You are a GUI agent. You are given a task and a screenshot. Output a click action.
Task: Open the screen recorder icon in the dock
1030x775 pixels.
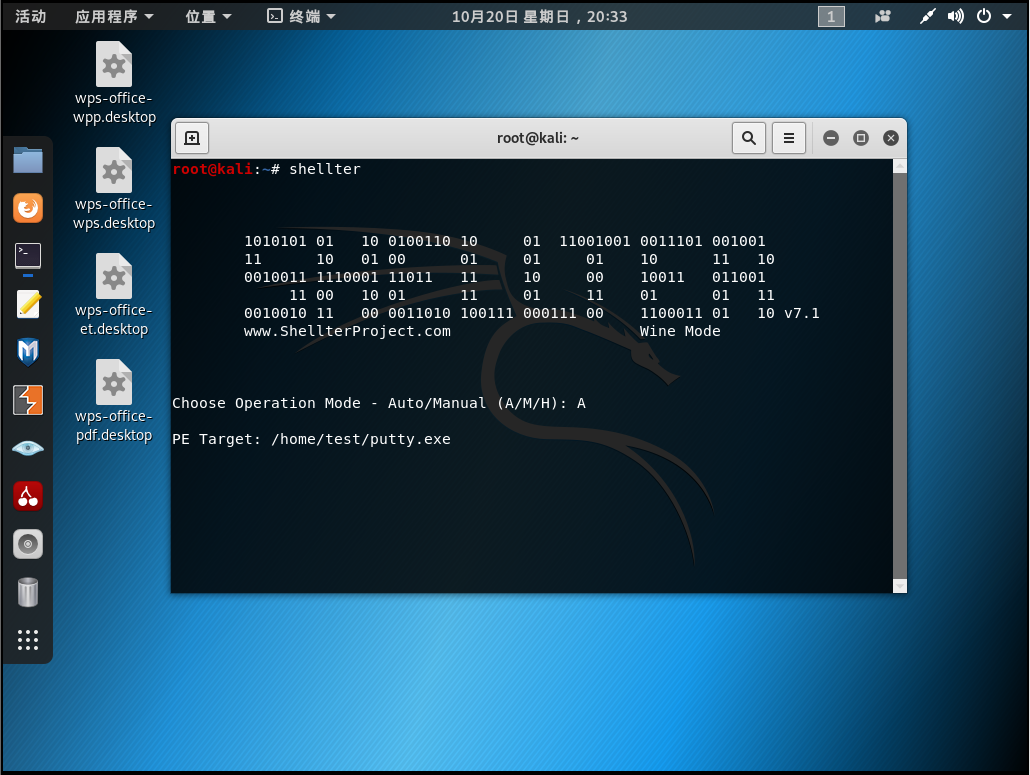tap(28, 544)
